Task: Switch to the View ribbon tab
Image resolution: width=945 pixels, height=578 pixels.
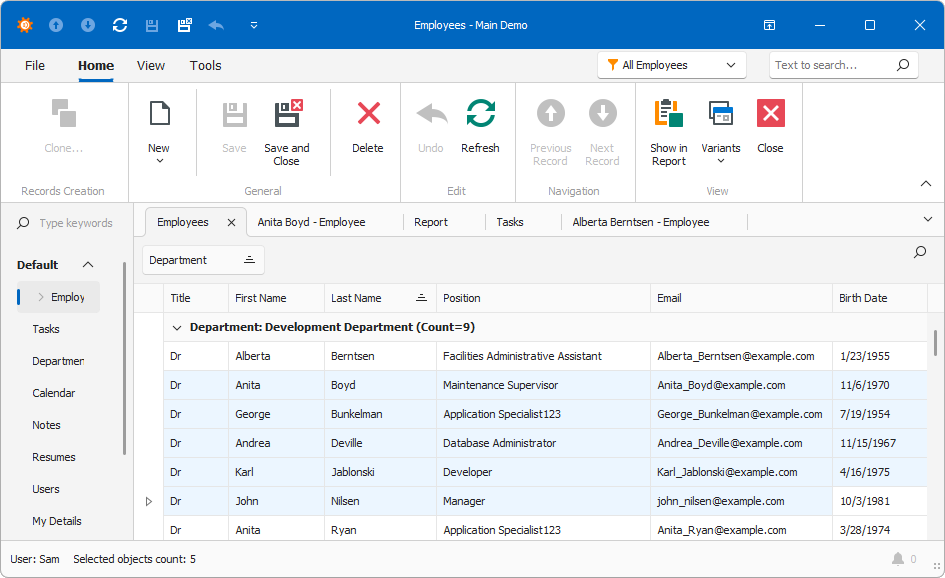Action: [x=151, y=66]
